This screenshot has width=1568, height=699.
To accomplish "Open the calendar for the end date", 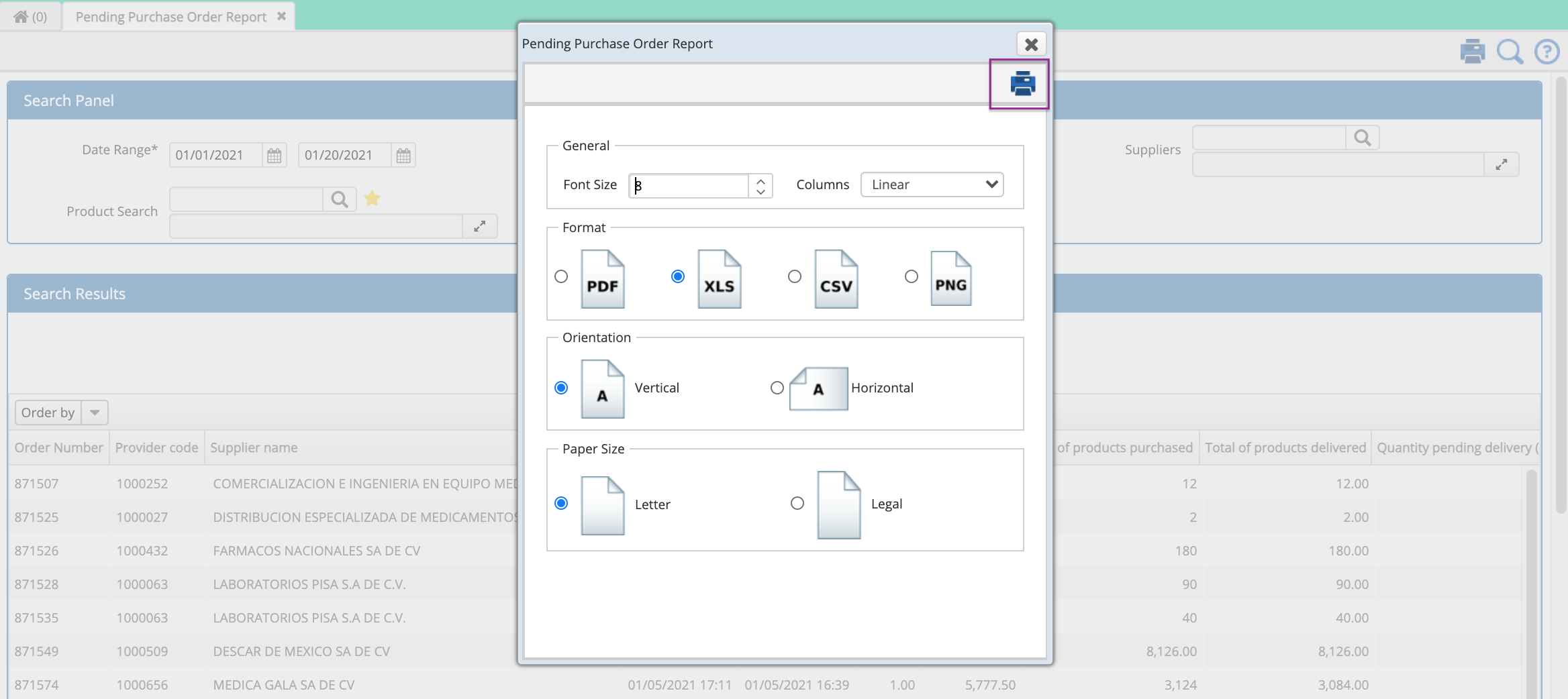I will [x=403, y=155].
